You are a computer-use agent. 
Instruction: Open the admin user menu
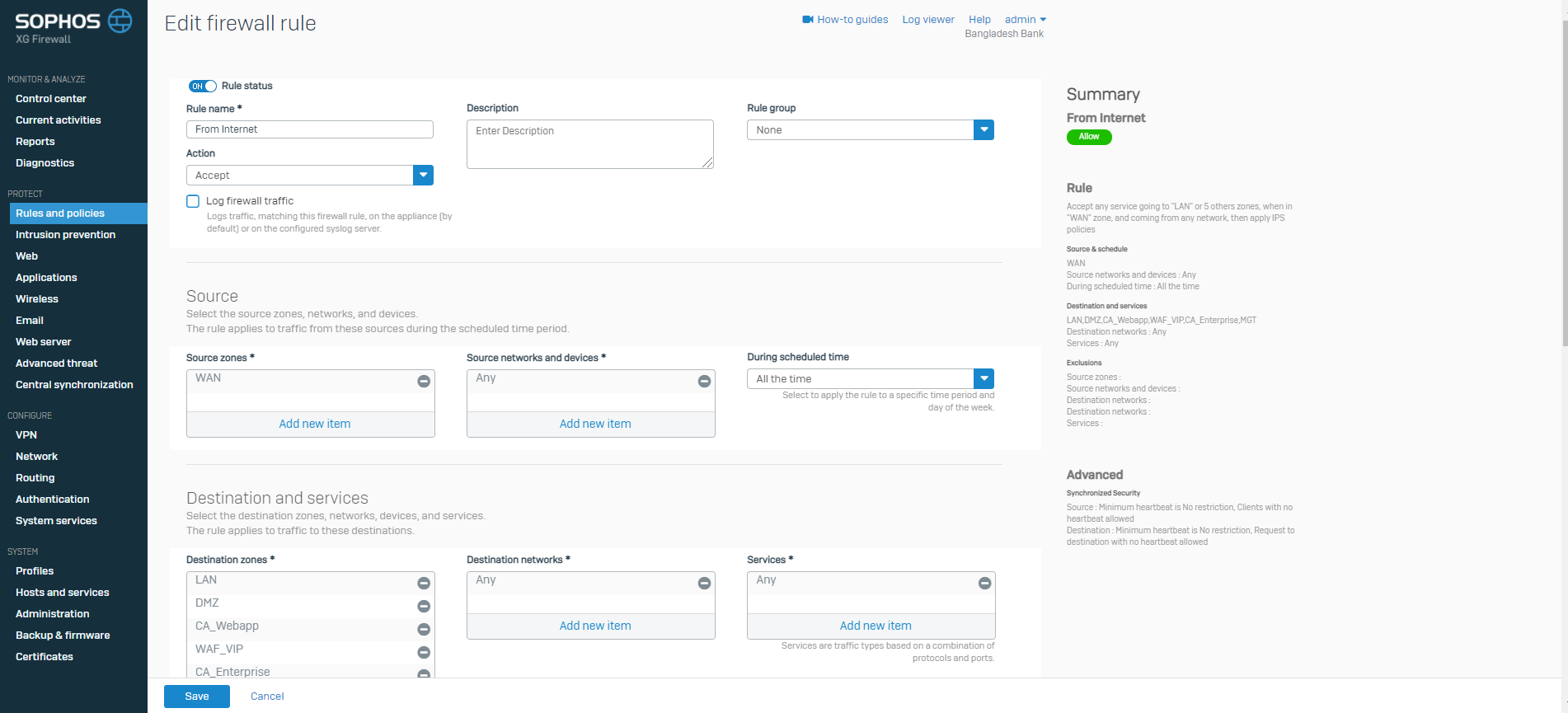click(1025, 20)
